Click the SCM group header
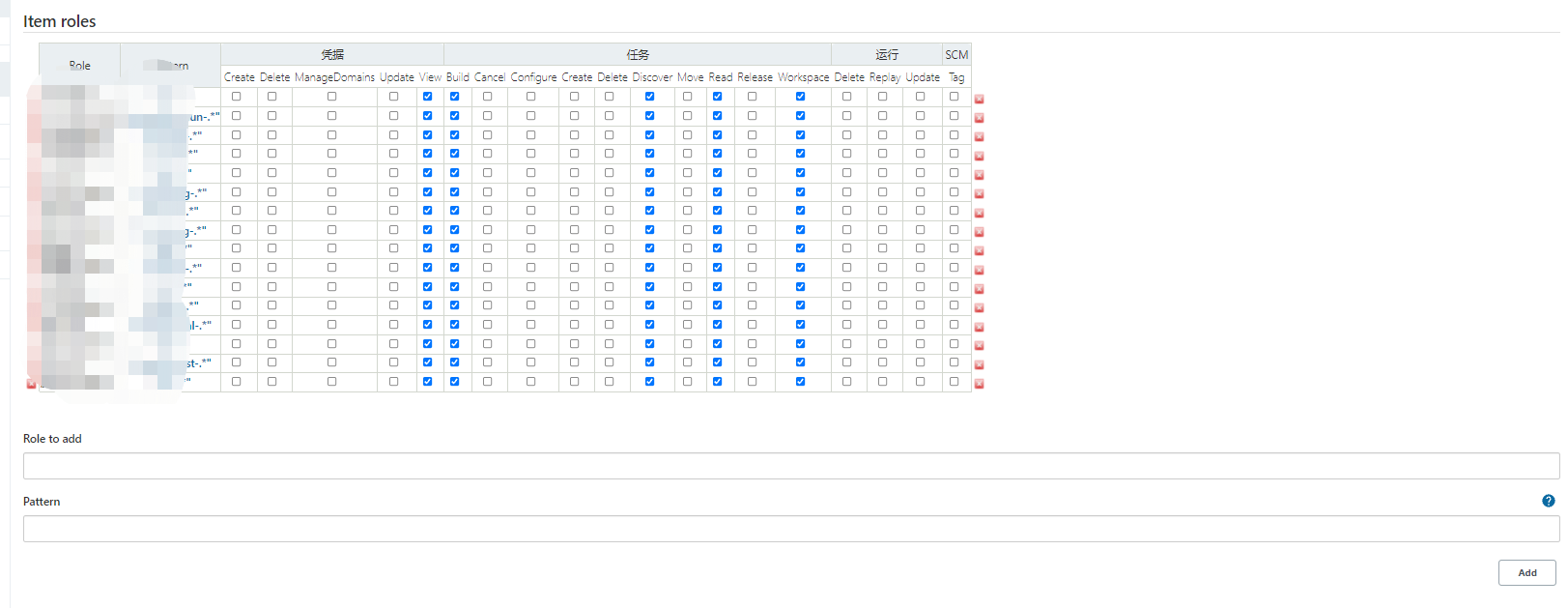1568x608 pixels. pyautogui.click(x=956, y=54)
